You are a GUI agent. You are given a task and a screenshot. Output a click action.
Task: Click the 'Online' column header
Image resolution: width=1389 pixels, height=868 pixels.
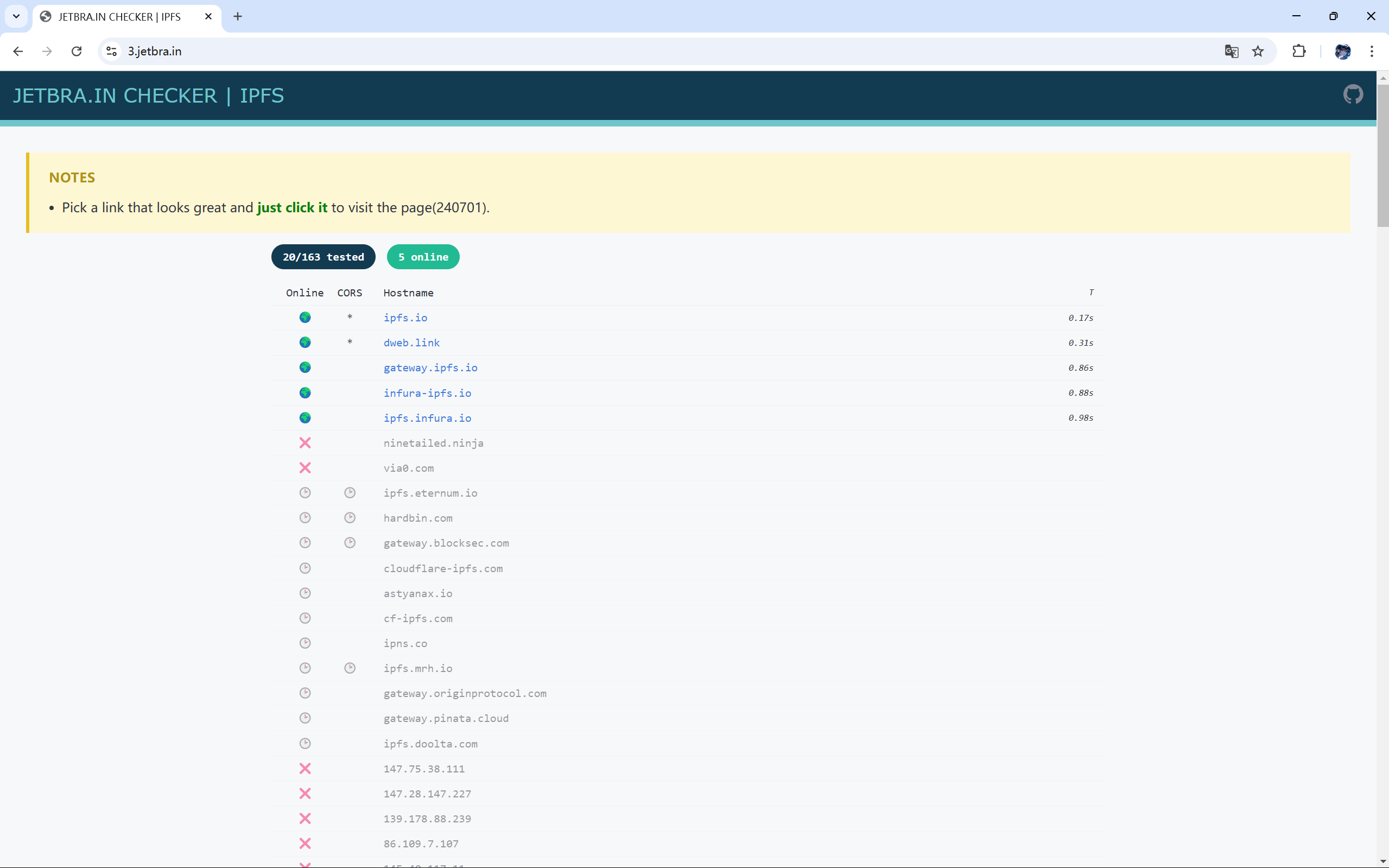click(x=305, y=293)
